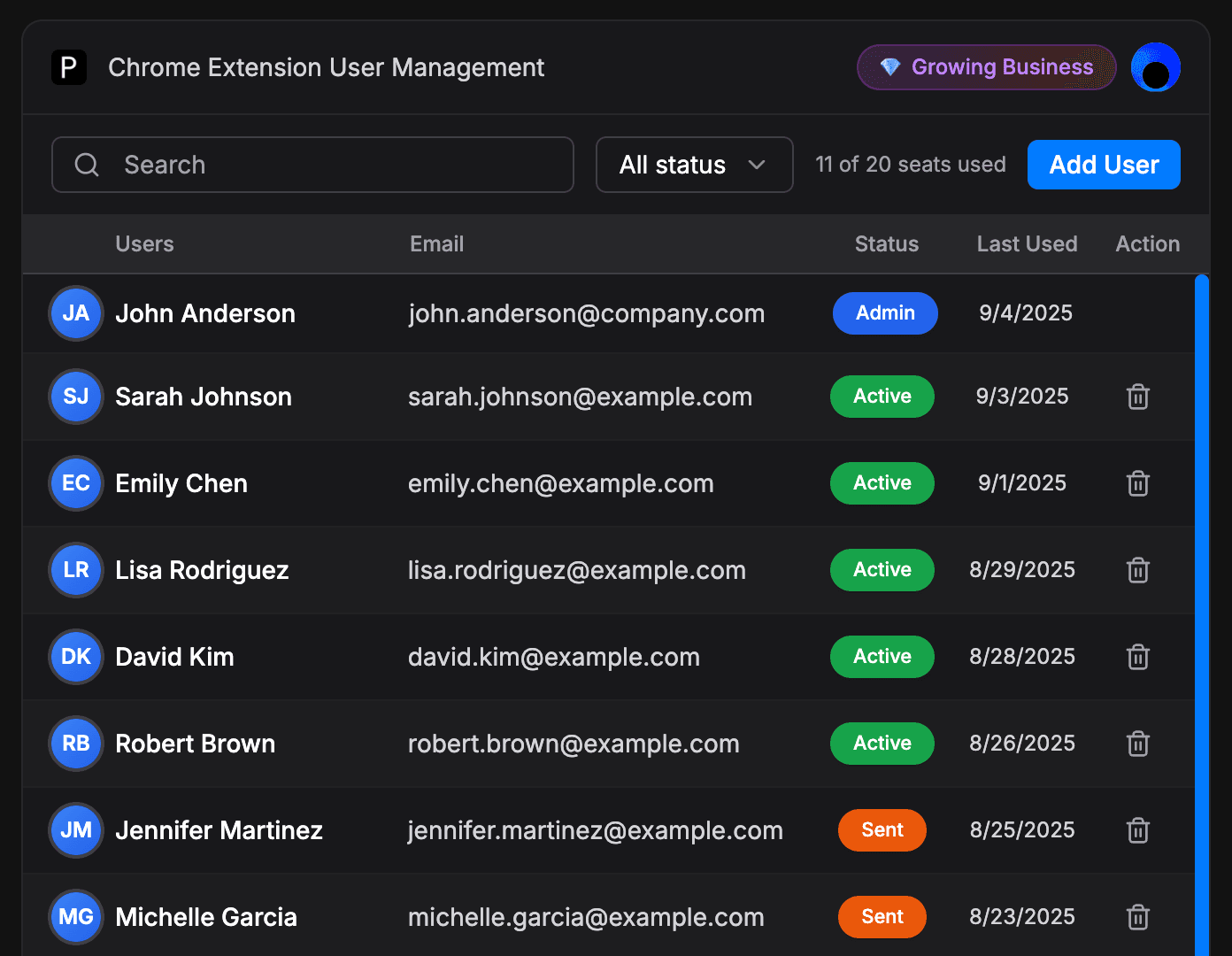This screenshot has height=956, width=1232.
Task: Expand the status filter chevron
Action: tap(758, 165)
